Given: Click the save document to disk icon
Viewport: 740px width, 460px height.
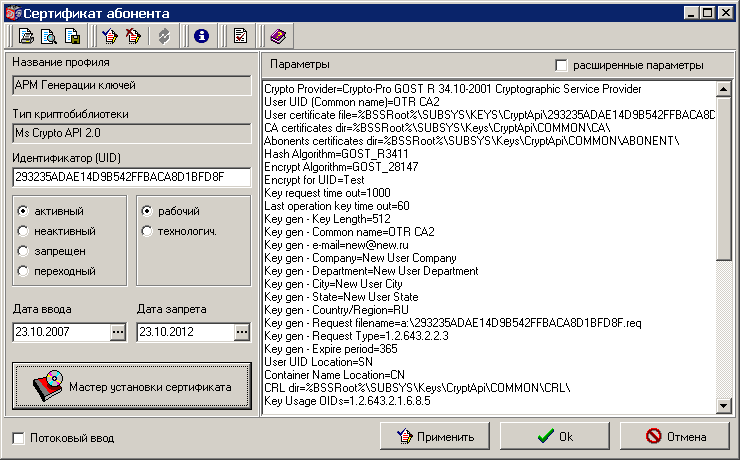Looking at the screenshot, I should 72,36.
